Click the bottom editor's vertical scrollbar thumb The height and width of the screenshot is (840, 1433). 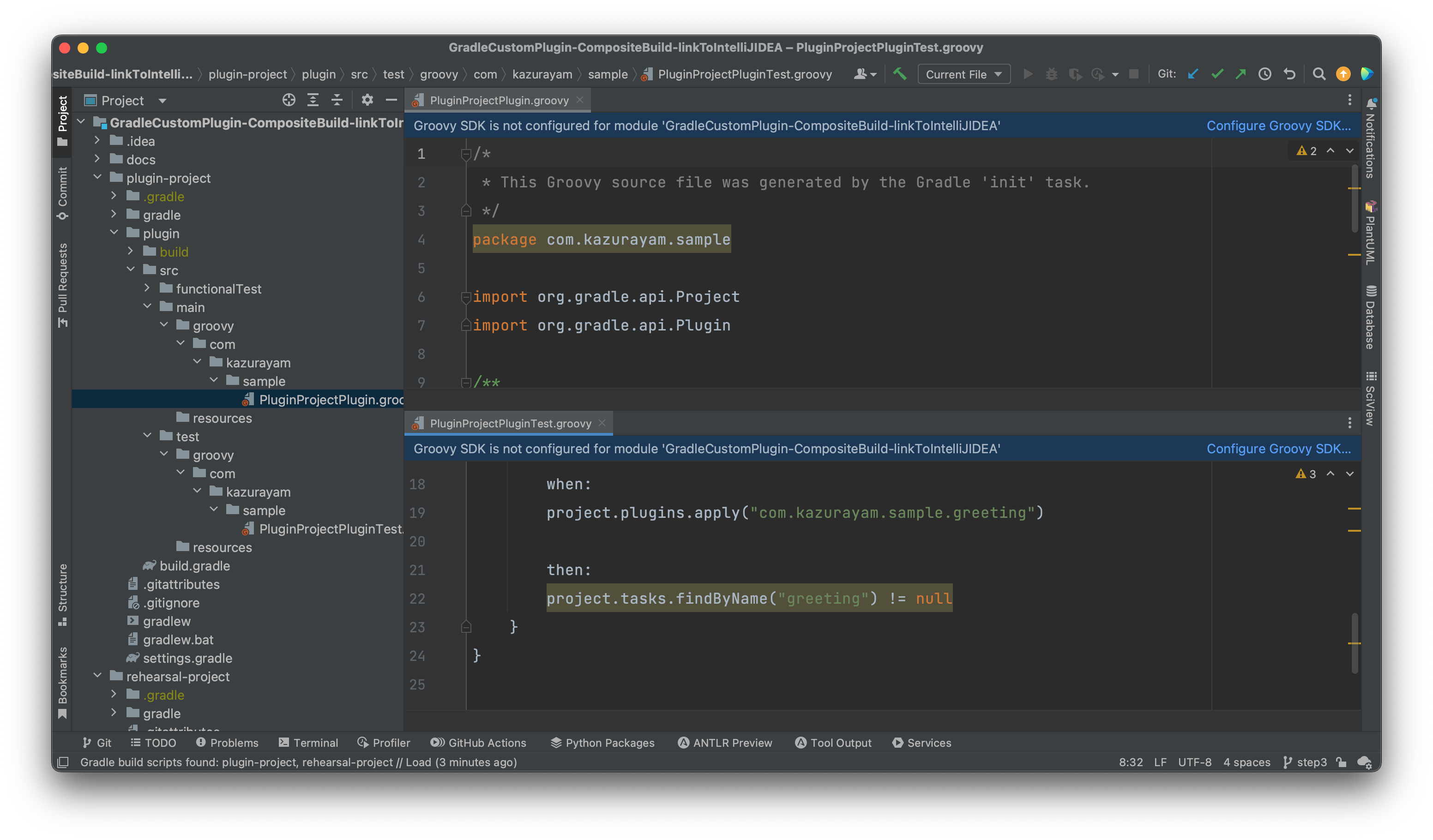[1355, 643]
